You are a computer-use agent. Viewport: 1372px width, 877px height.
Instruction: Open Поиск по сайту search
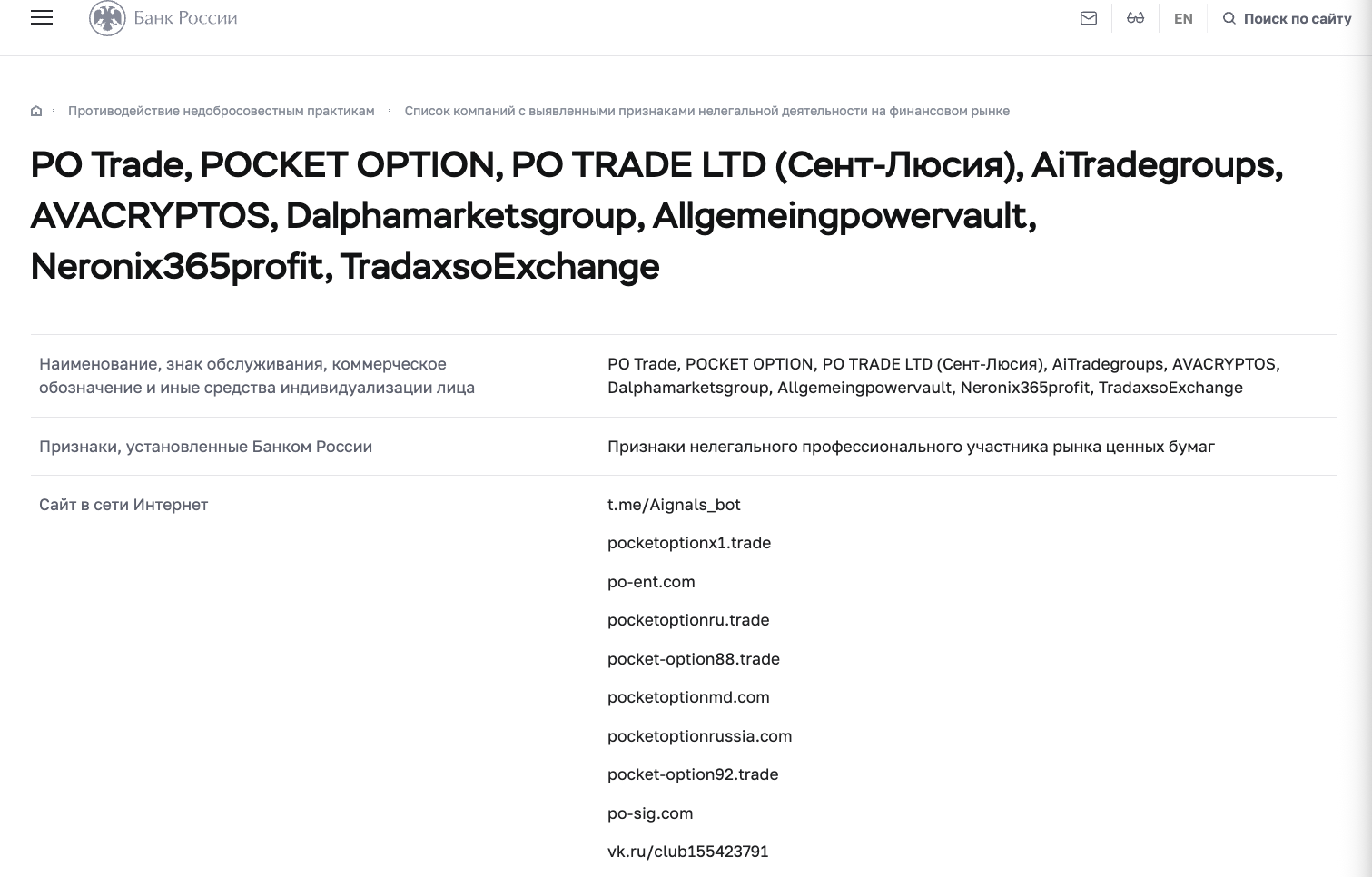1298,18
